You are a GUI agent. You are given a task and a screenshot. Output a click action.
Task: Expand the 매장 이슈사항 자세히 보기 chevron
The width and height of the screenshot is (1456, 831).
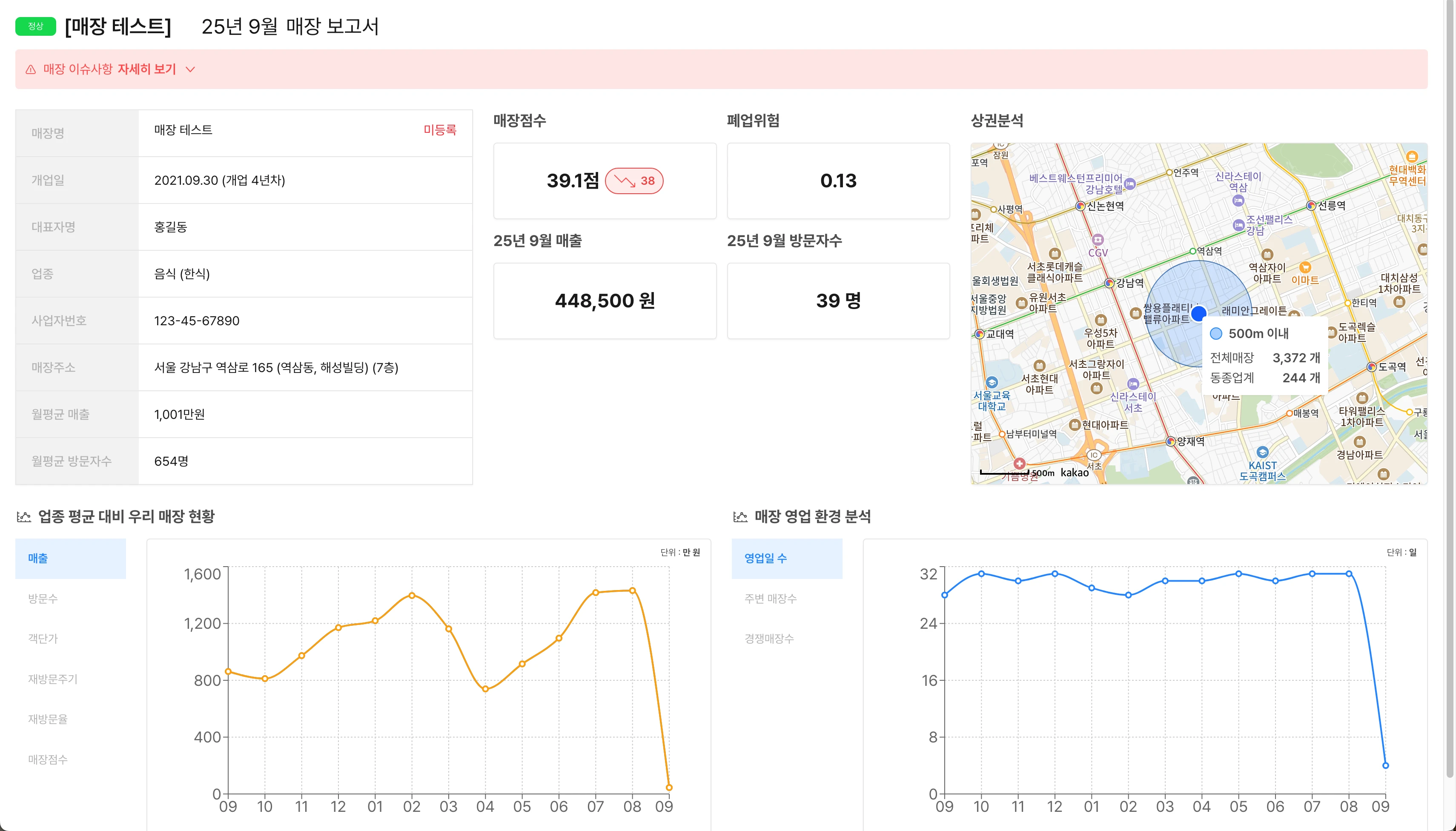191,69
